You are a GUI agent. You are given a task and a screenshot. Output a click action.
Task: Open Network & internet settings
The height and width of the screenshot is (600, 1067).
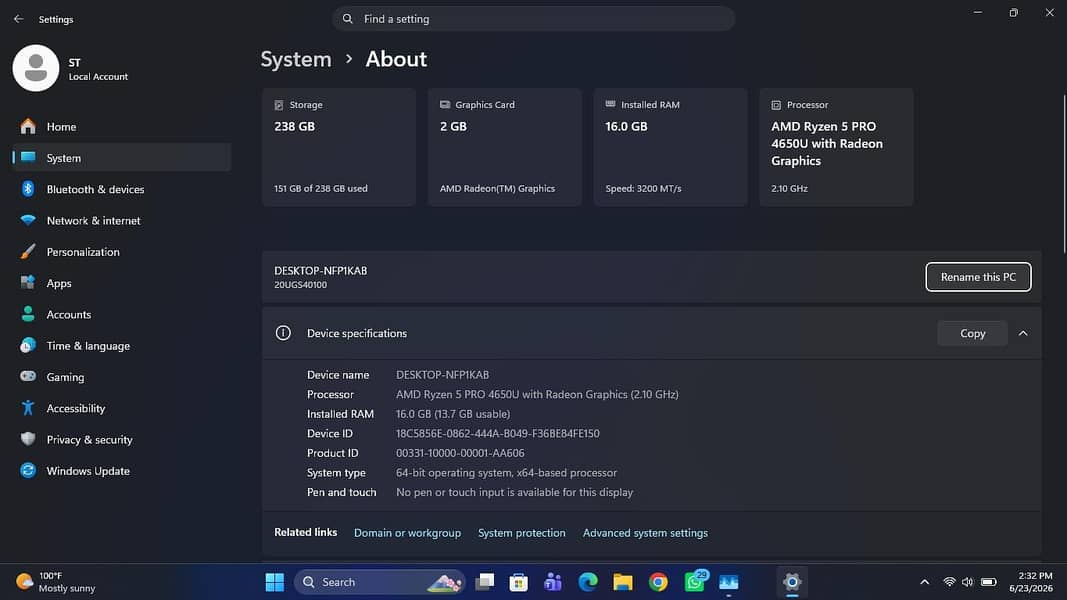[122, 220]
